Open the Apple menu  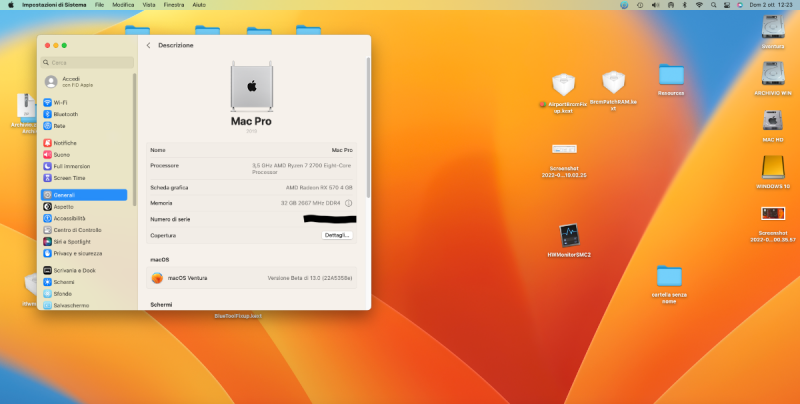(11, 5)
